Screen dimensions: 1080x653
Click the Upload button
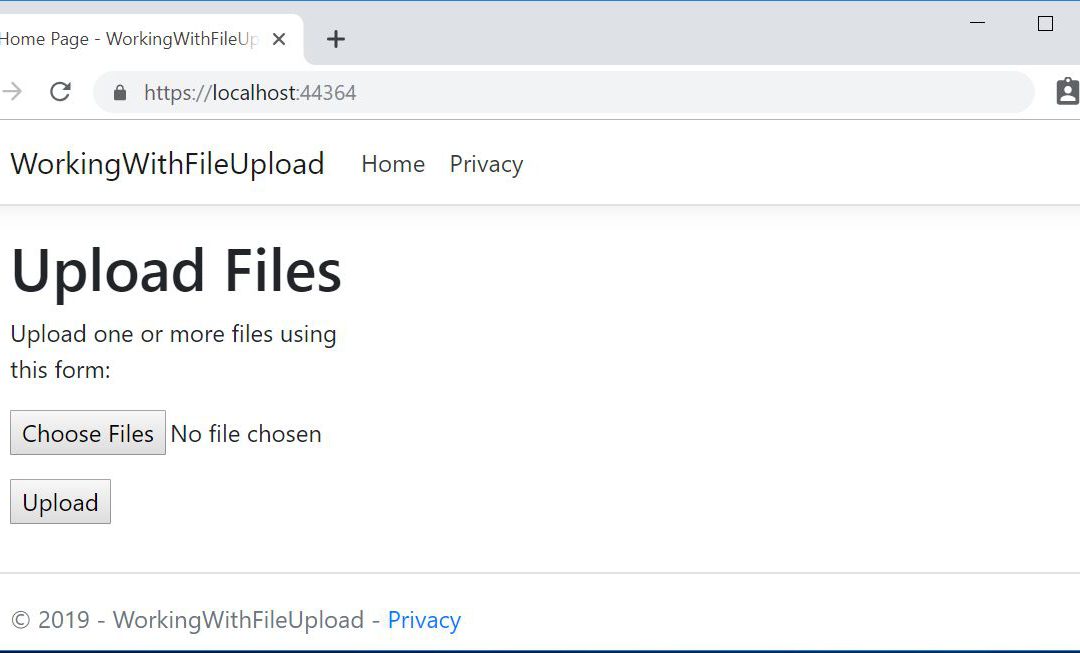60,502
